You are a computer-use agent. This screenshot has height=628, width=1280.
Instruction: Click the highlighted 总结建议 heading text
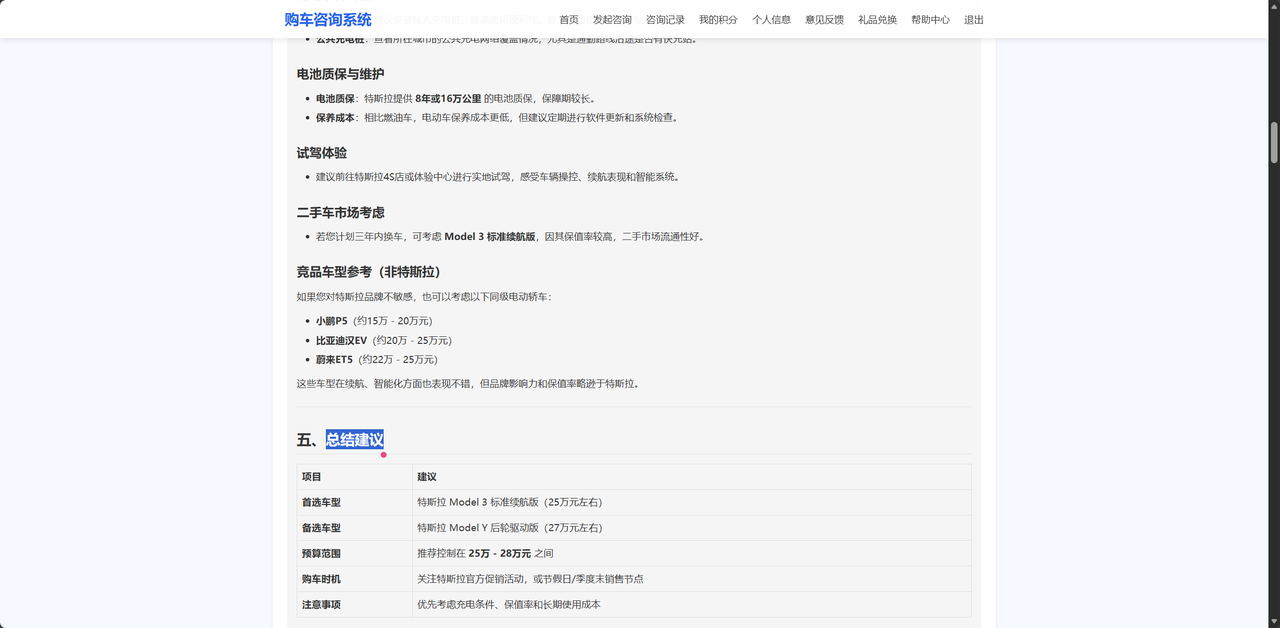(355, 440)
